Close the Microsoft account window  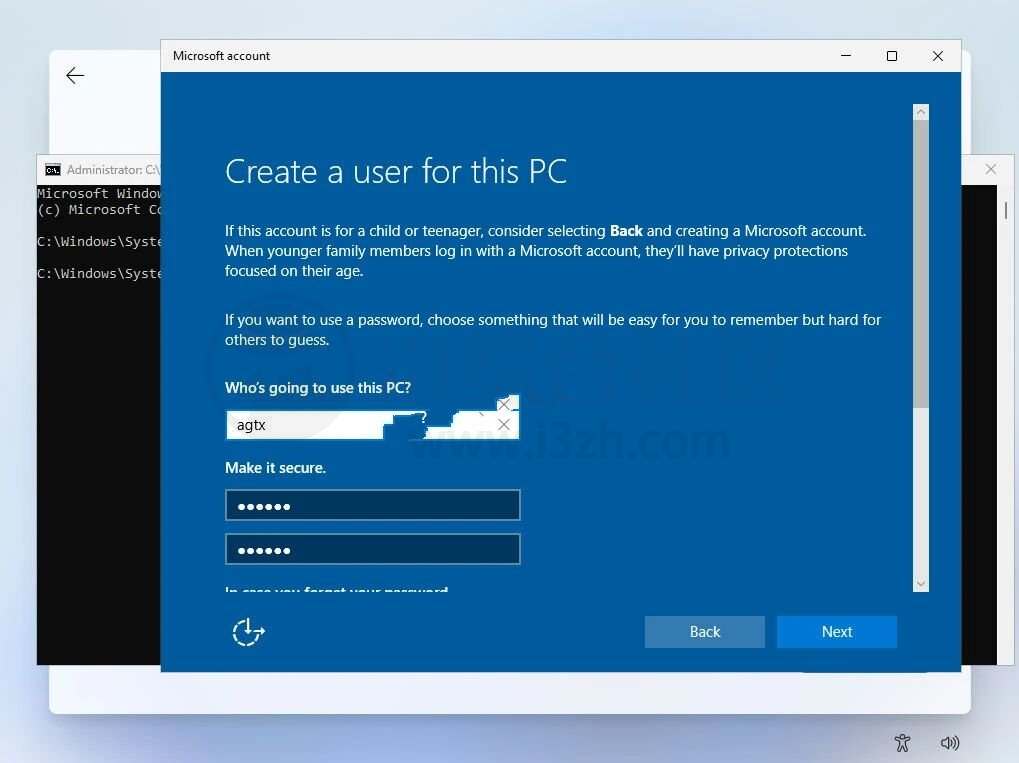point(937,56)
